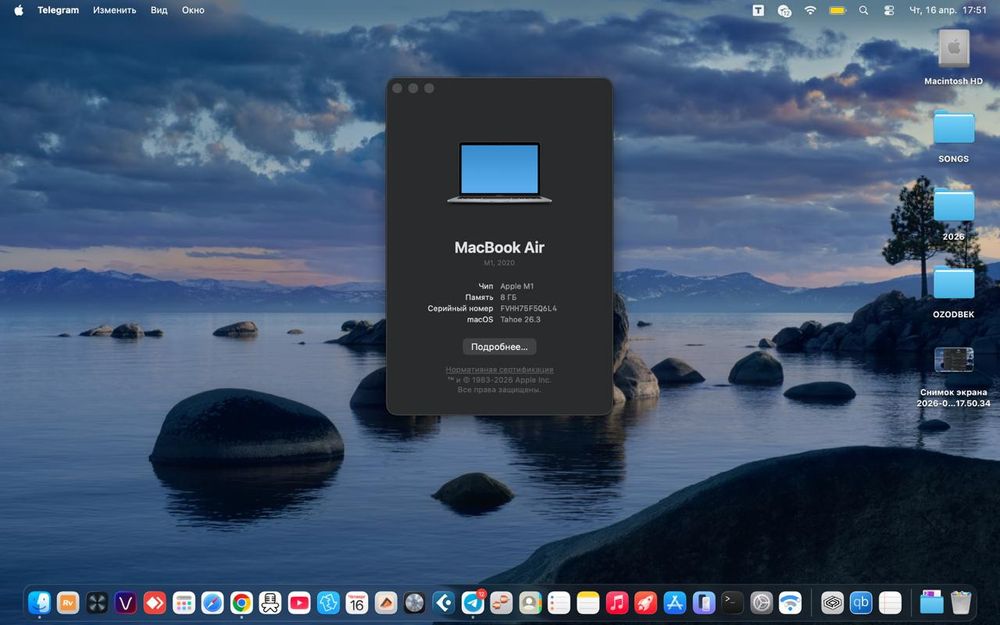Open AnyDesk red icon in dock
Image resolution: width=1000 pixels, height=625 pixels.
tap(155, 603)
